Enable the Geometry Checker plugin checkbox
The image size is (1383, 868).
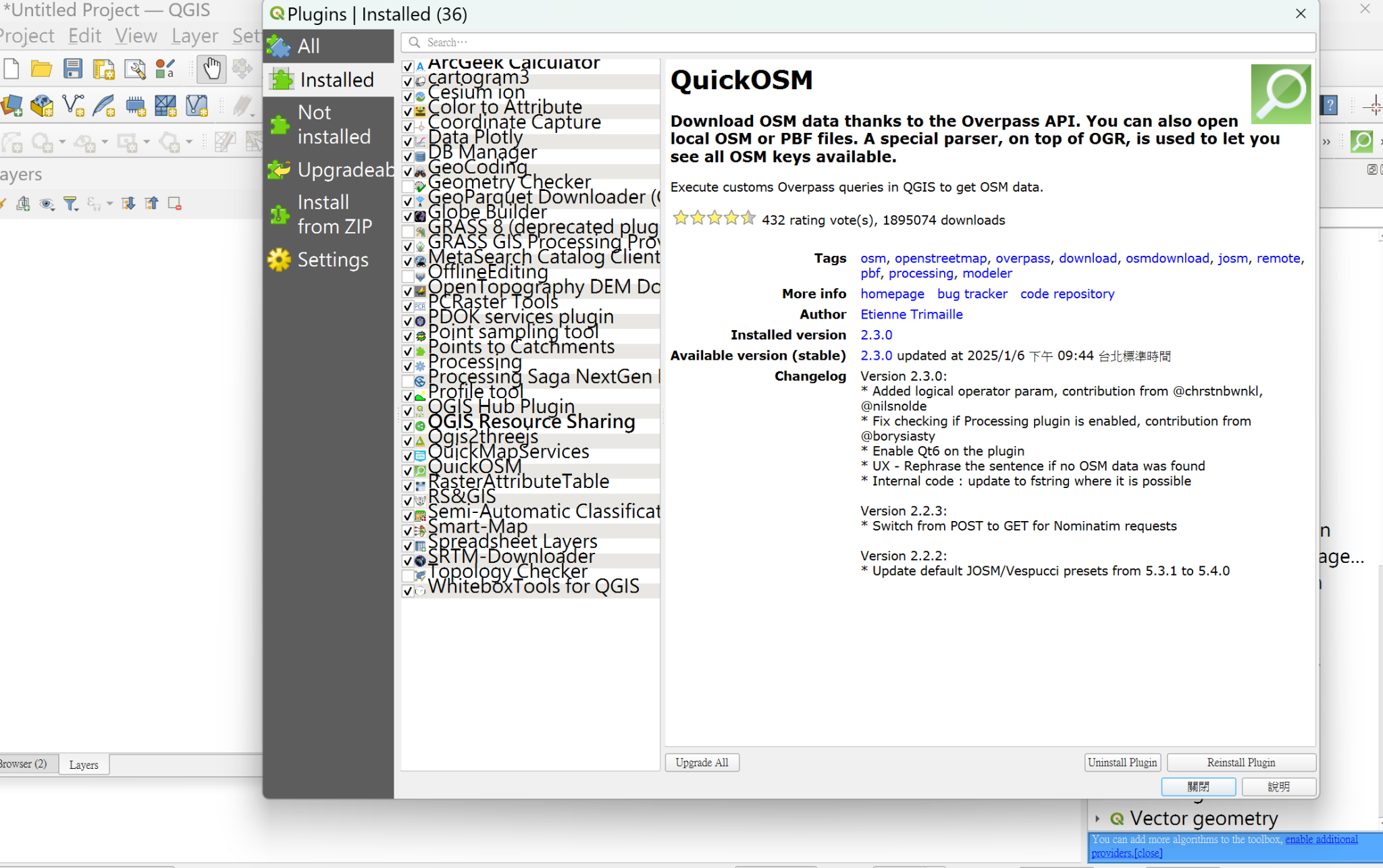(x=408, y=186)
